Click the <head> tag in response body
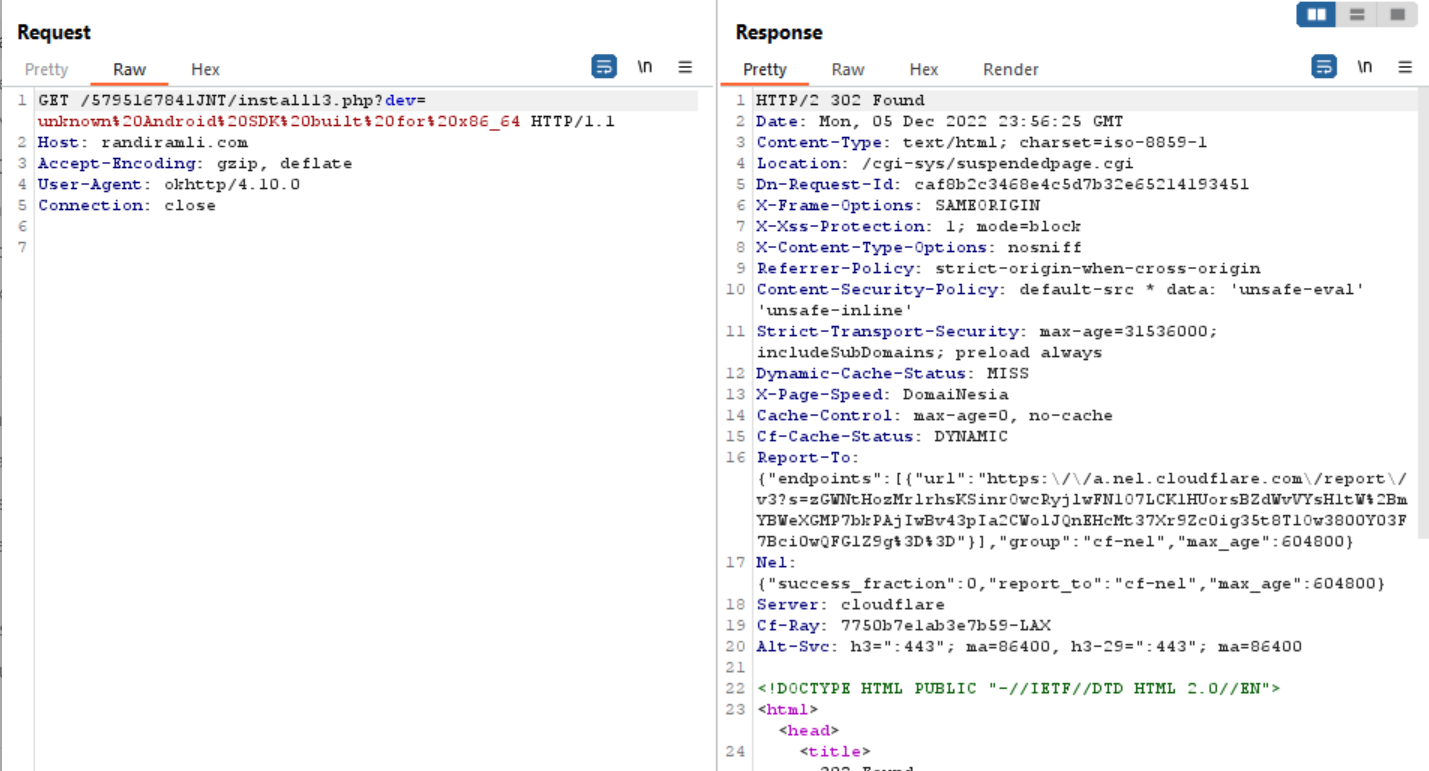The height and width of the screenshot is (771, 1429). tap(808, 730)
